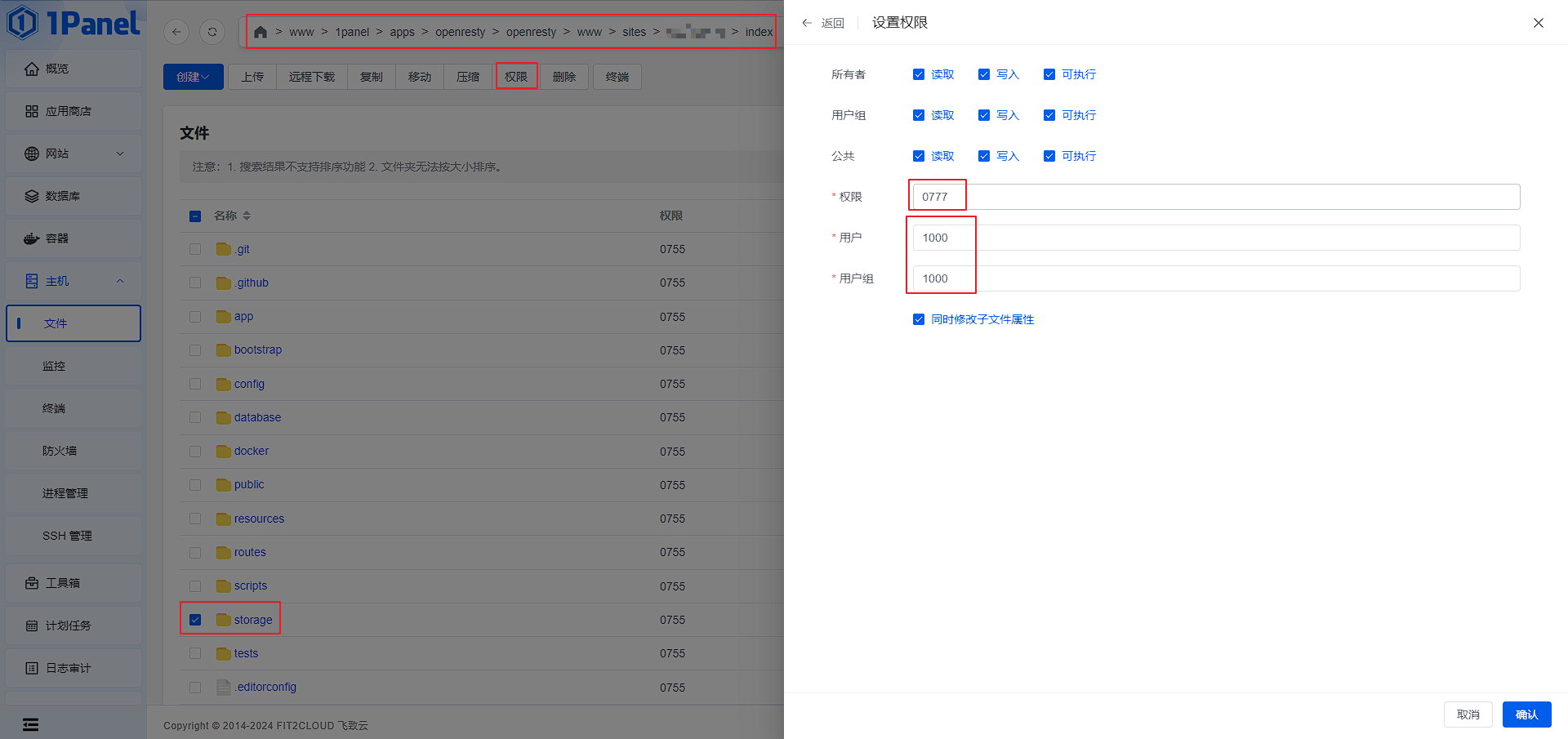Click the openresty breadcrumb after apps
Viewport: 1568px width, 739px height.
[460, 32]
